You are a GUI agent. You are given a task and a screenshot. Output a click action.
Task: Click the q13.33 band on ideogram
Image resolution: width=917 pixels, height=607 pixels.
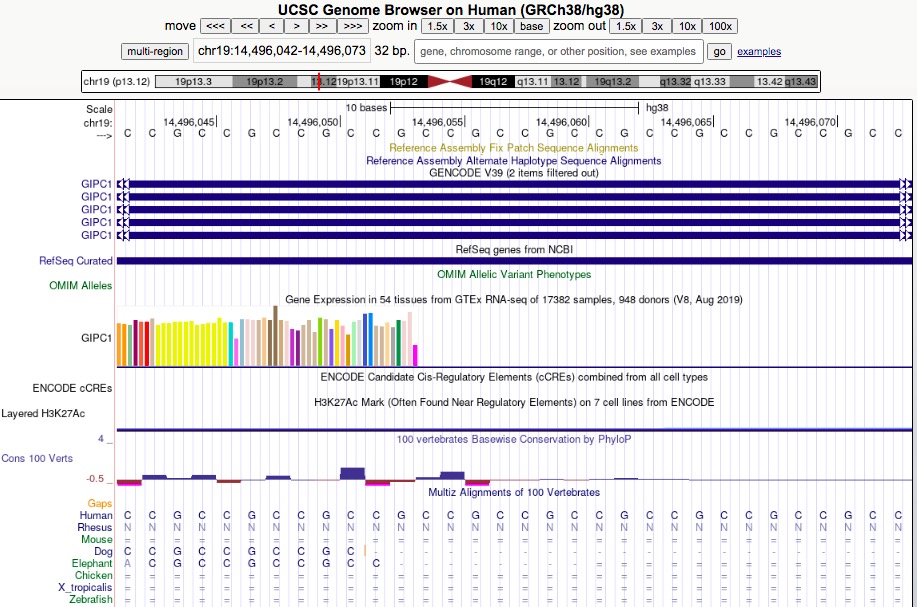(710, 82)
